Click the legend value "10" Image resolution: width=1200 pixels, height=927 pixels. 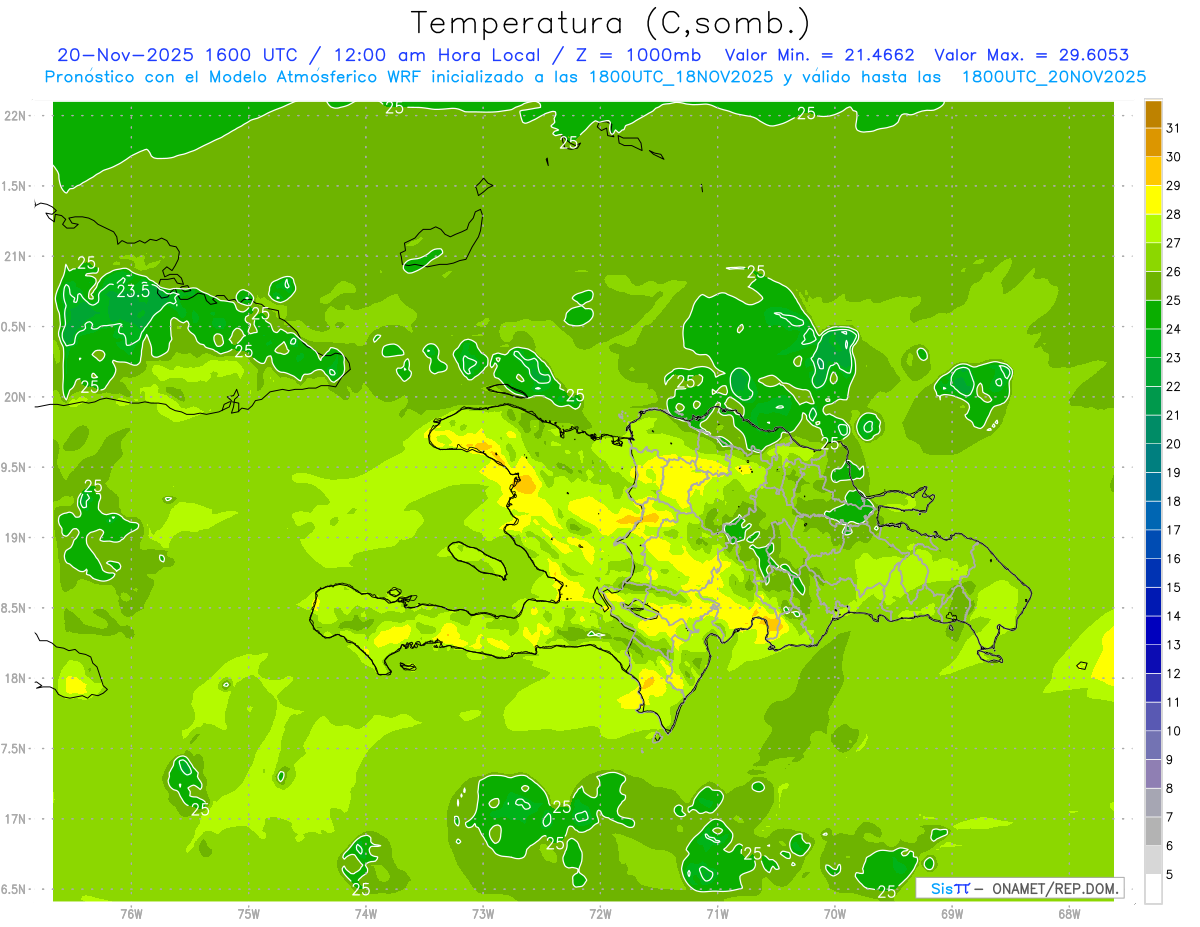click(x=1174, y=732)
